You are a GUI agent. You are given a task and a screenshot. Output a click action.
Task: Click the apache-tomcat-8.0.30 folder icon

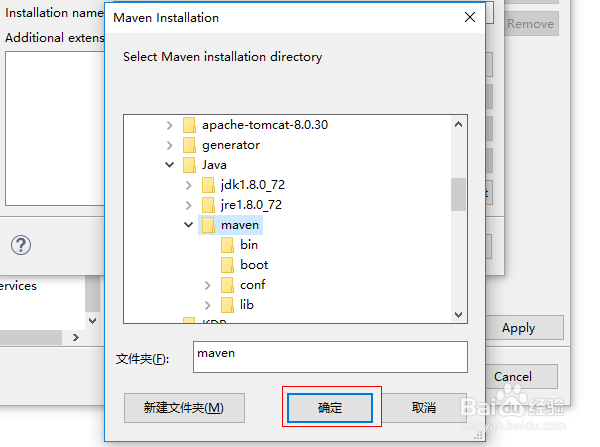[189, 125]
